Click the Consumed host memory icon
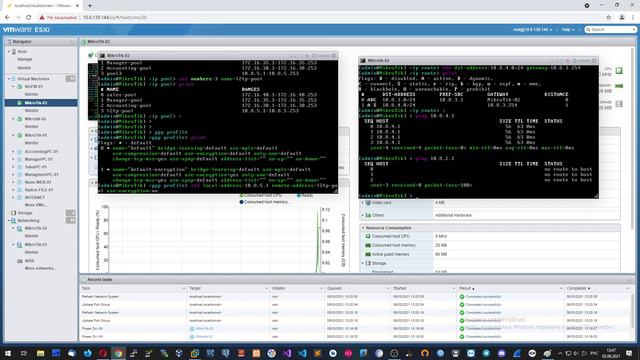Viewport: 640px width, 360px height. click(x=368, y=245)
